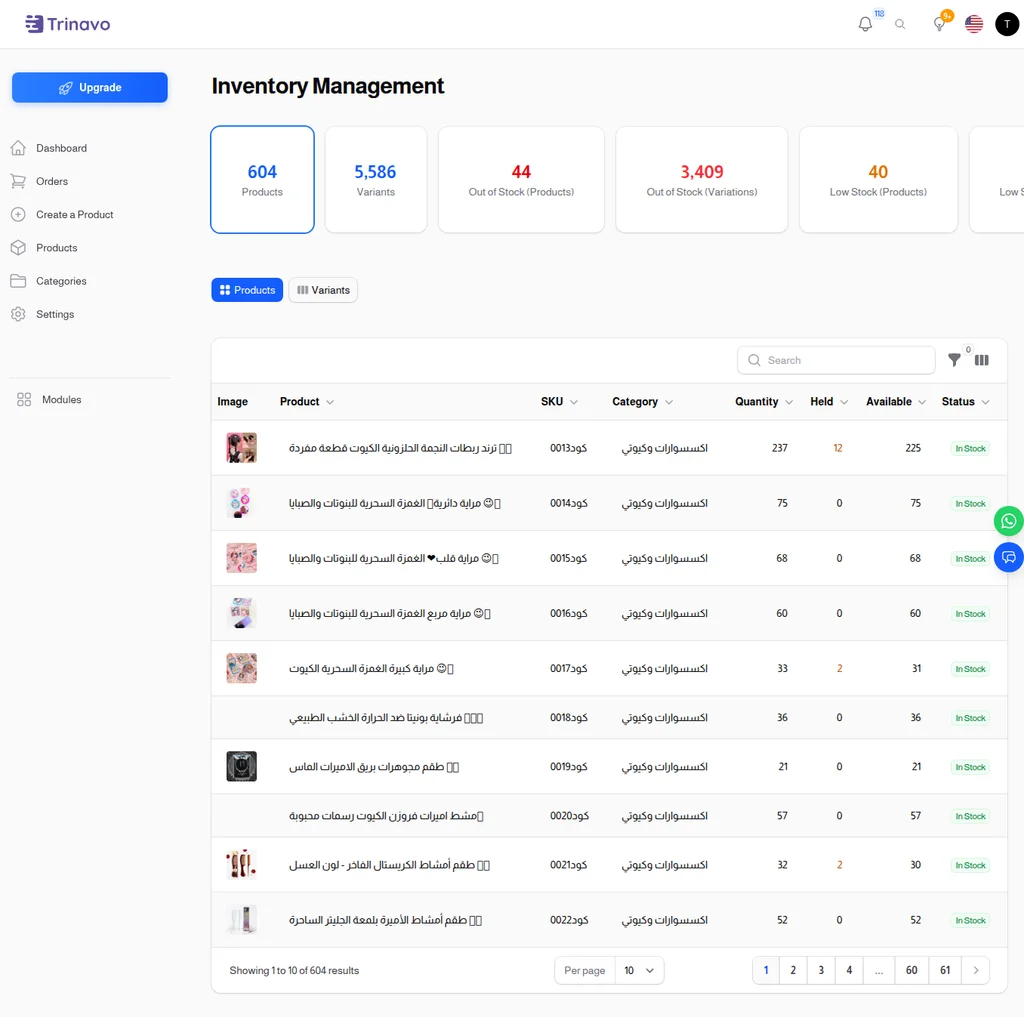This screenshot has width=1024, height=1017.
Task: Open product thumbnail for SKU 0022
Action: click(241, 920)
